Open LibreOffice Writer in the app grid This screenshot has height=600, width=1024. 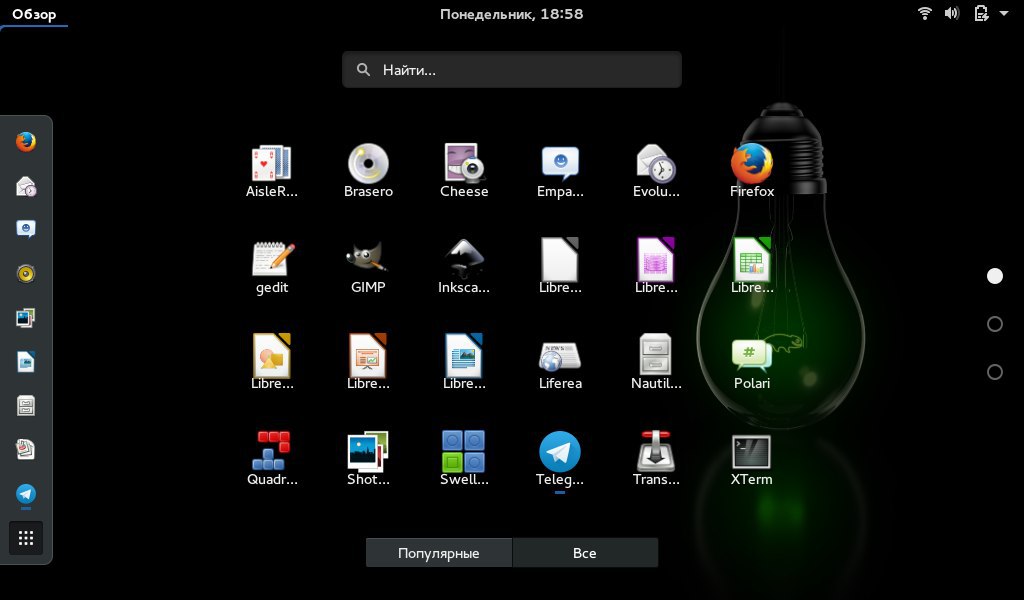coord(464,363)
